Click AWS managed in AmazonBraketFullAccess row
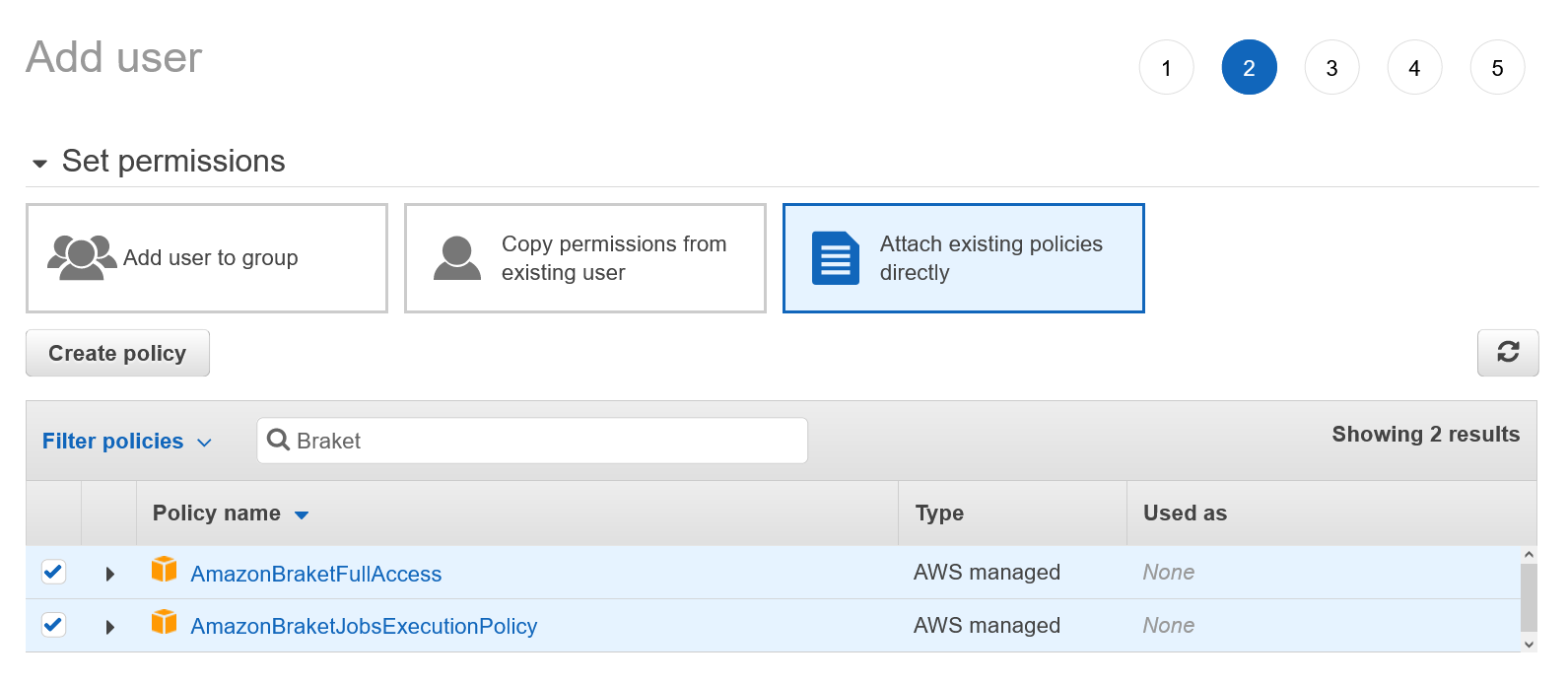This screenshot has height=685, width=1568. click(987, 572)
